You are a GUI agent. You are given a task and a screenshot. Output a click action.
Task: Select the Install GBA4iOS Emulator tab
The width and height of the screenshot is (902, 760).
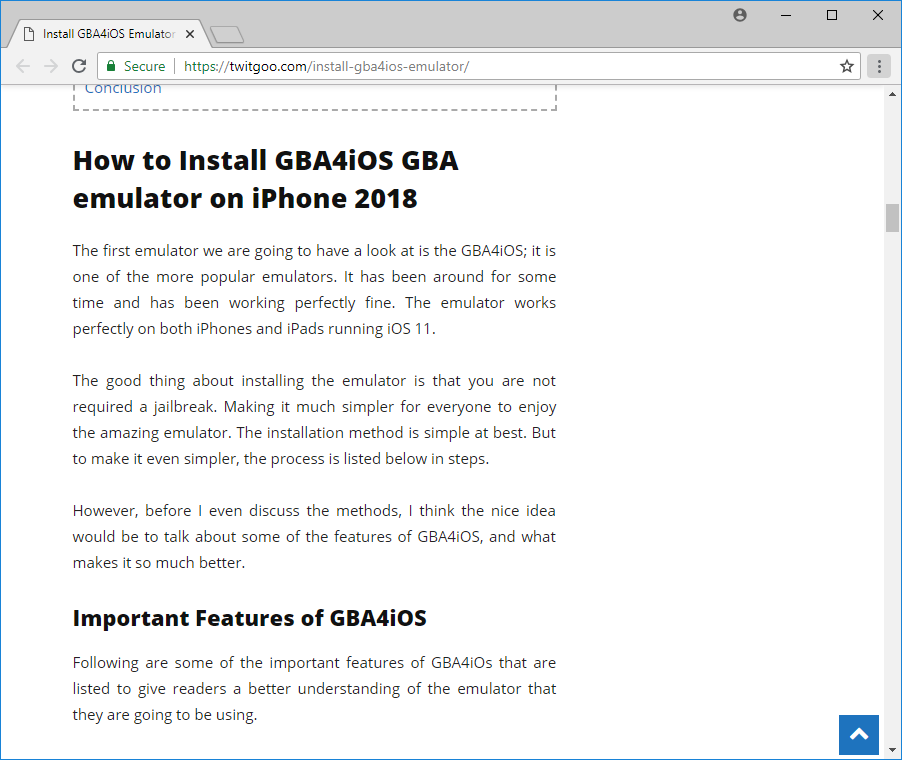109,34
